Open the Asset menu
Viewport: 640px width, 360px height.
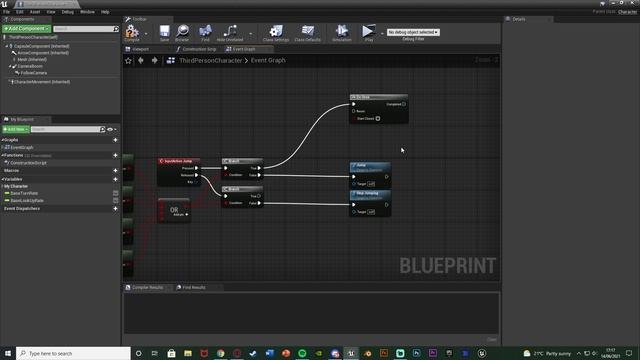tap(35, 12)
